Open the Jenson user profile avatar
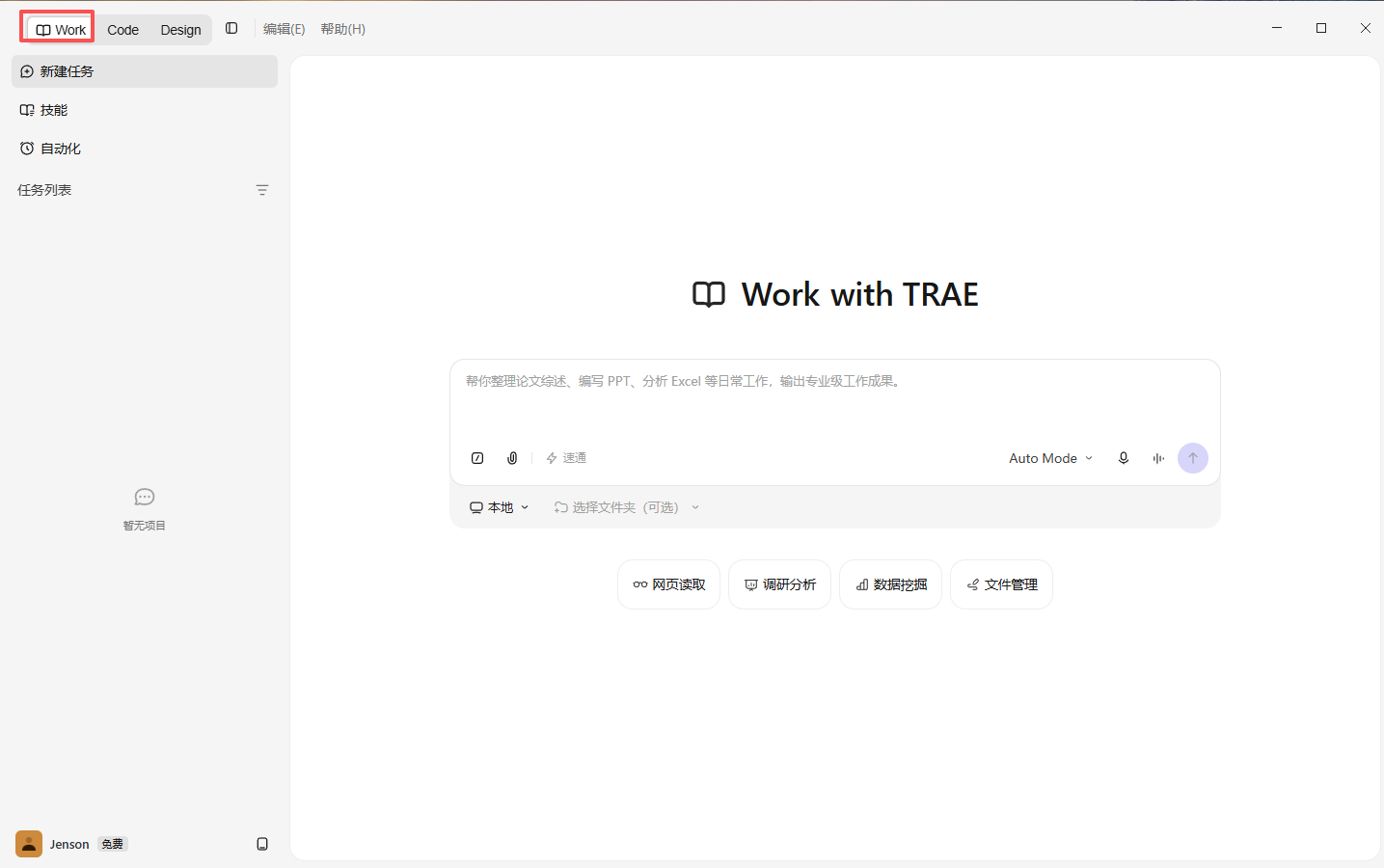Viewport: 1384px width, 868px height. (29, 844)
